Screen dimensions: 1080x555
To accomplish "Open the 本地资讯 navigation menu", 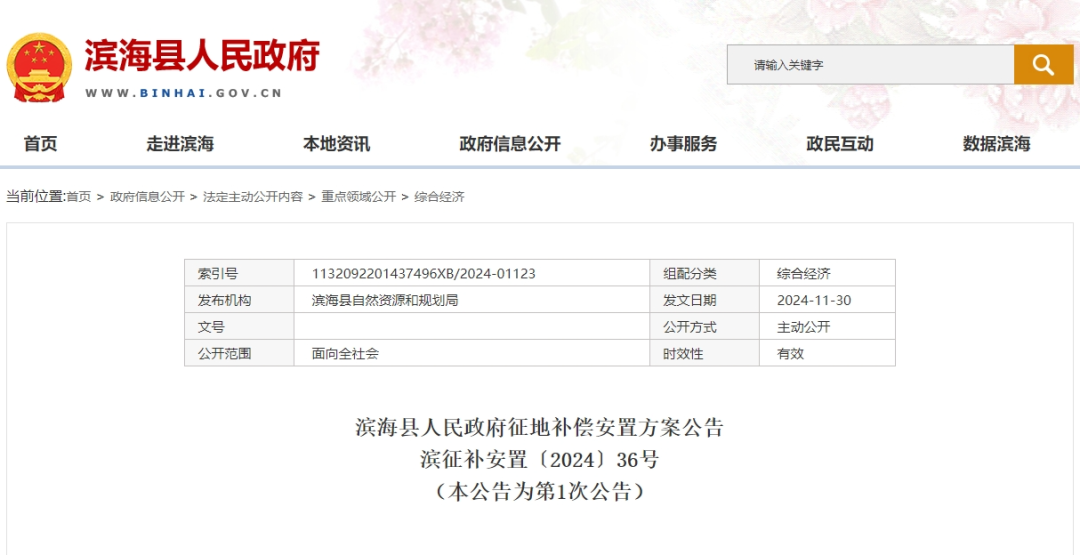I will pos(336,144).
